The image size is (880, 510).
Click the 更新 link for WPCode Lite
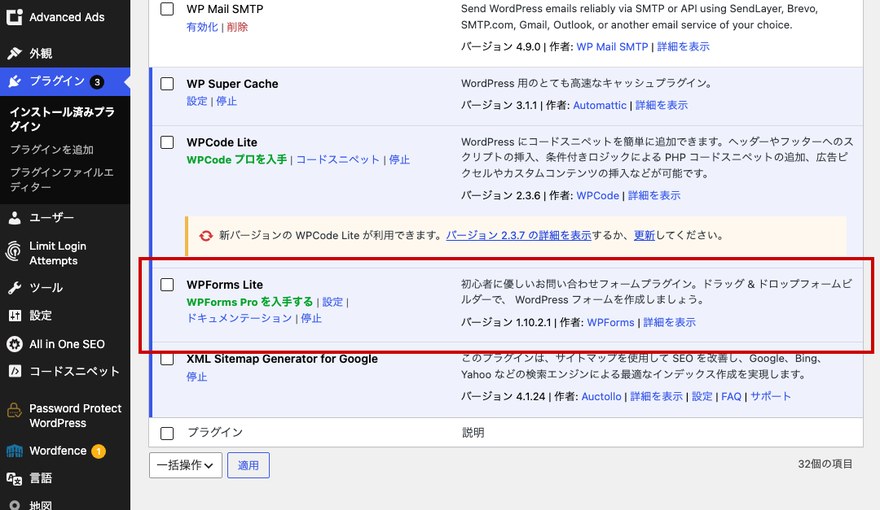(644, 236)
